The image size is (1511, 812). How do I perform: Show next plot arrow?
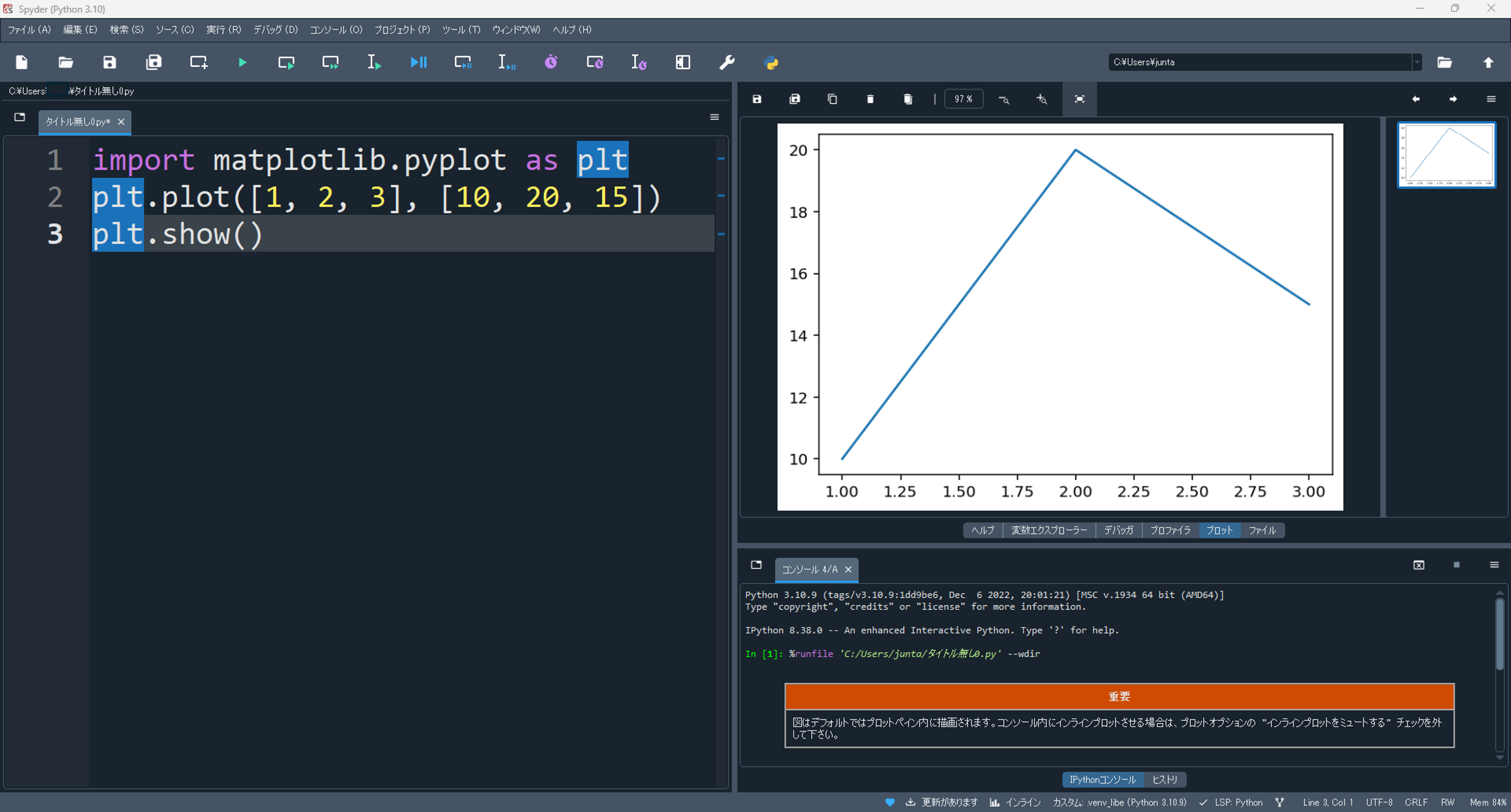point(1453,99)
